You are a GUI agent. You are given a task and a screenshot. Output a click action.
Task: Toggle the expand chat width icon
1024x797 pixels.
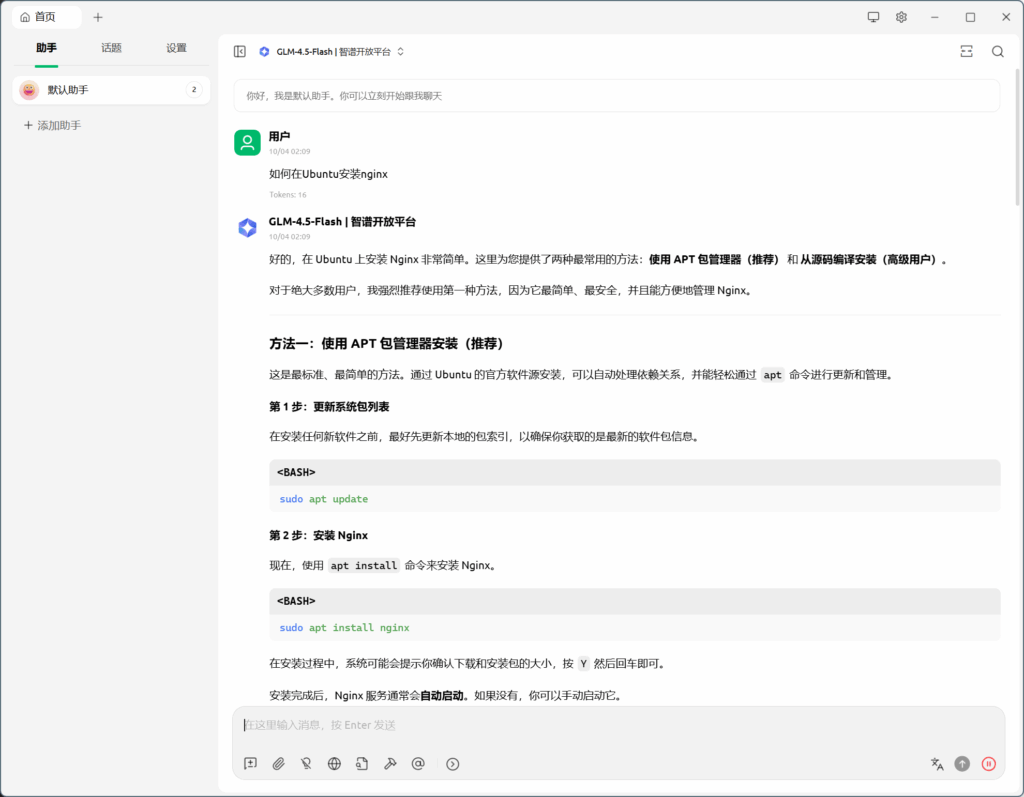click(x=966, y=52)
